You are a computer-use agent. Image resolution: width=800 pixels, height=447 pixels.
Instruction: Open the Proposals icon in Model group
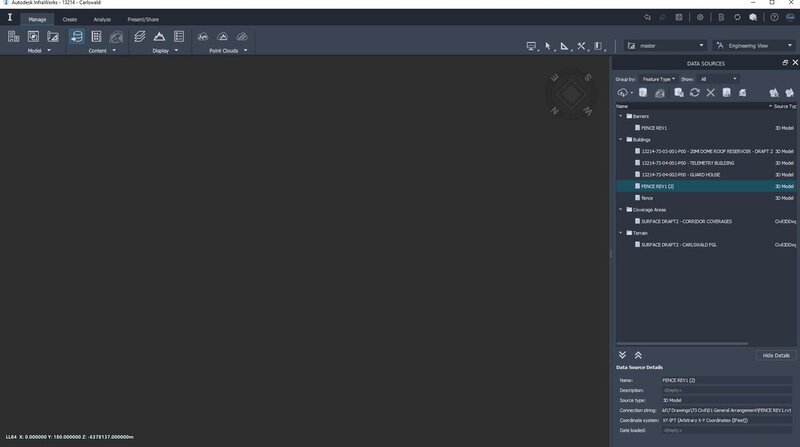pyautogui.click(x=53, y=36)
